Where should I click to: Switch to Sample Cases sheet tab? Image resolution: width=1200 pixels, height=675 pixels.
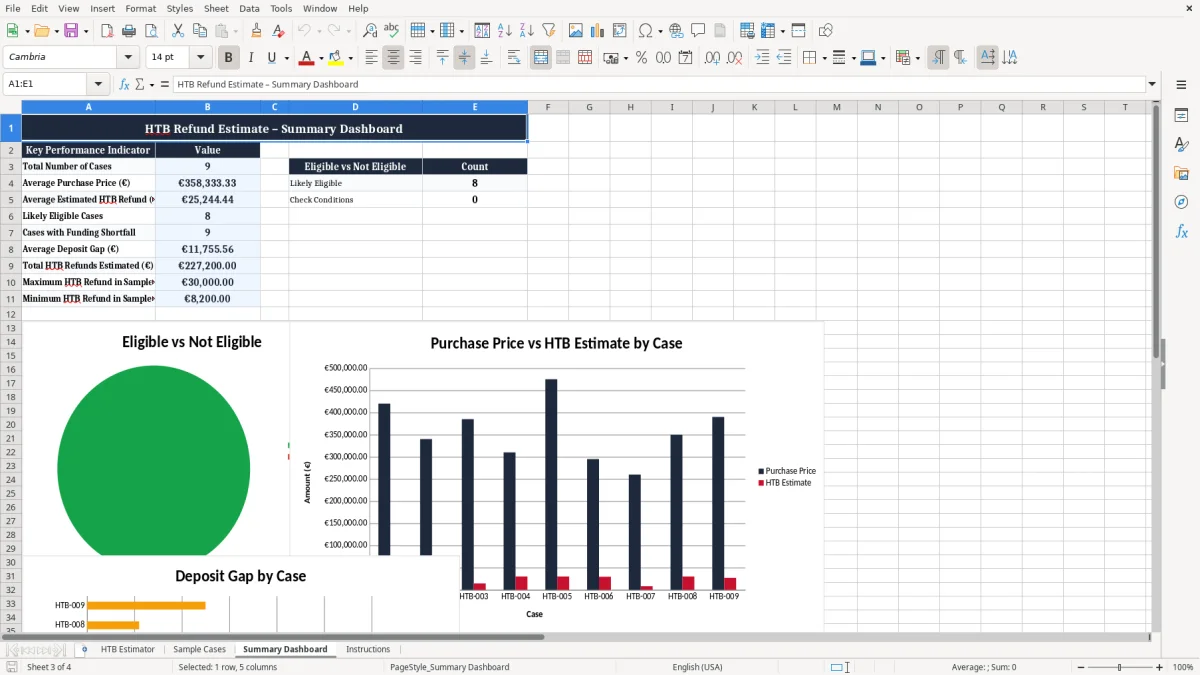[199, 649]
